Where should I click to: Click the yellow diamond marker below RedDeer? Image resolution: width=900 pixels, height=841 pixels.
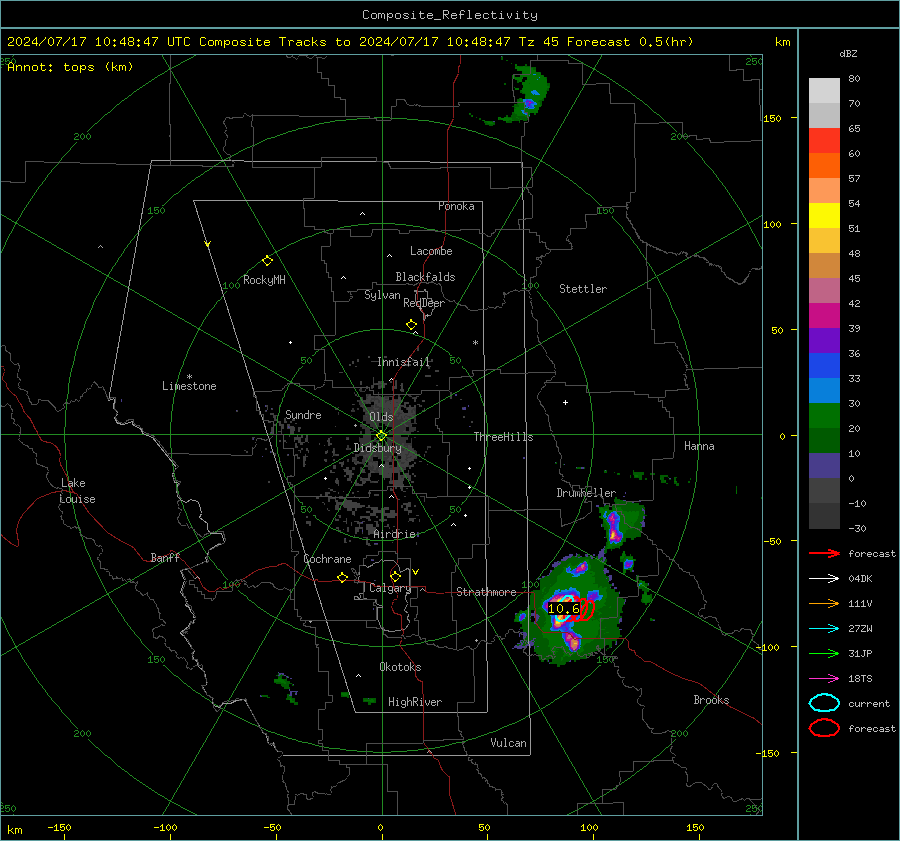(x=411, y=325)
